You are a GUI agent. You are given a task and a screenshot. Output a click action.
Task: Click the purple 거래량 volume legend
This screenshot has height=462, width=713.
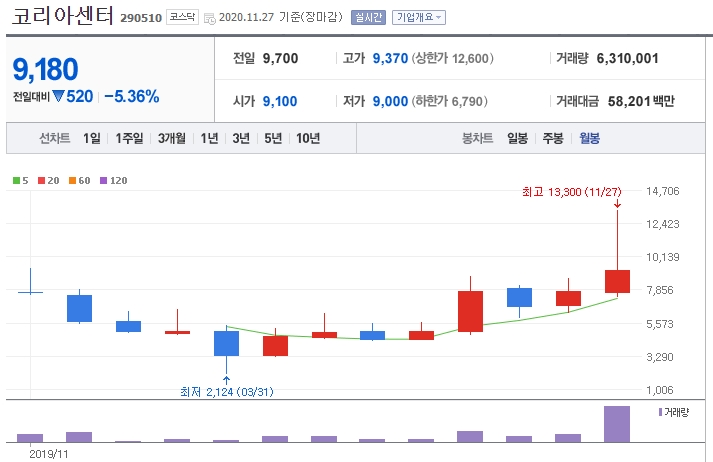pyautogui.click(x=674, y=412)
